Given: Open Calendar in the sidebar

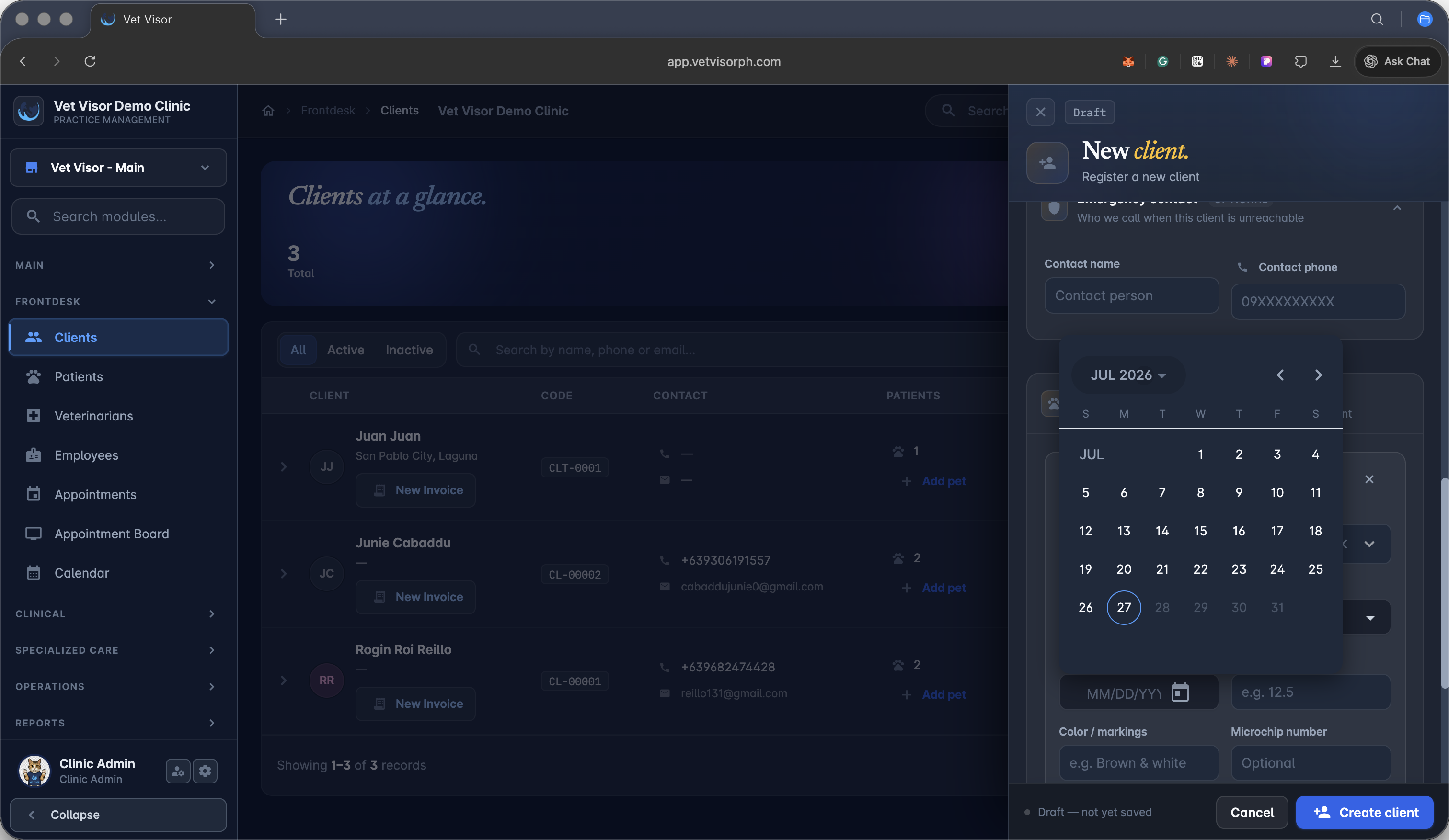Looking at the screenshot, I should coord(118,573).
